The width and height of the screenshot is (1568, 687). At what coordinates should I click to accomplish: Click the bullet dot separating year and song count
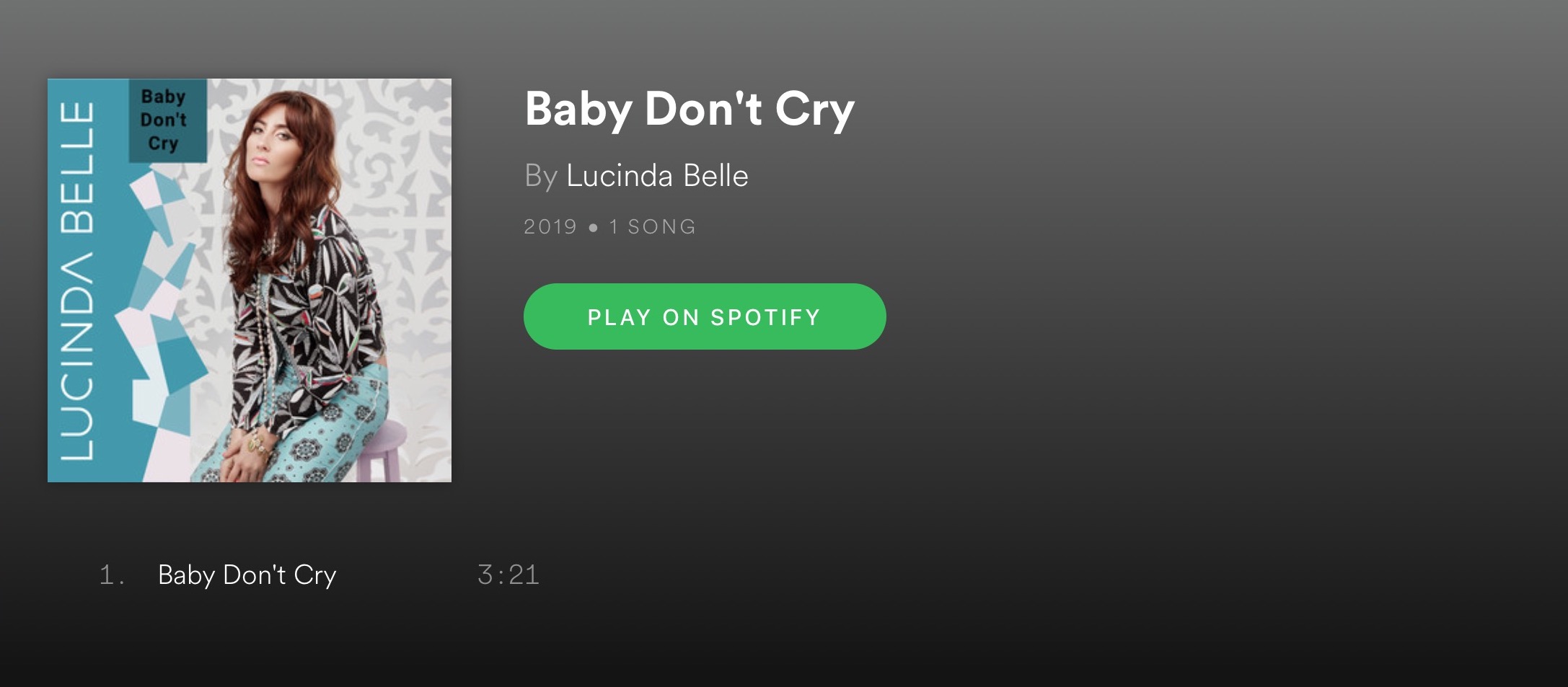pos(593,228)
